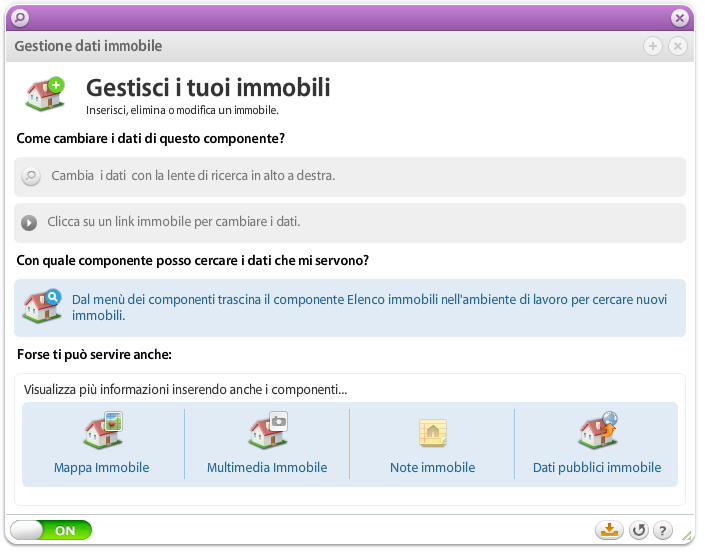Click the small lens icon beside Cambia i dati
The image size is (705, 554).
point(31,176)
